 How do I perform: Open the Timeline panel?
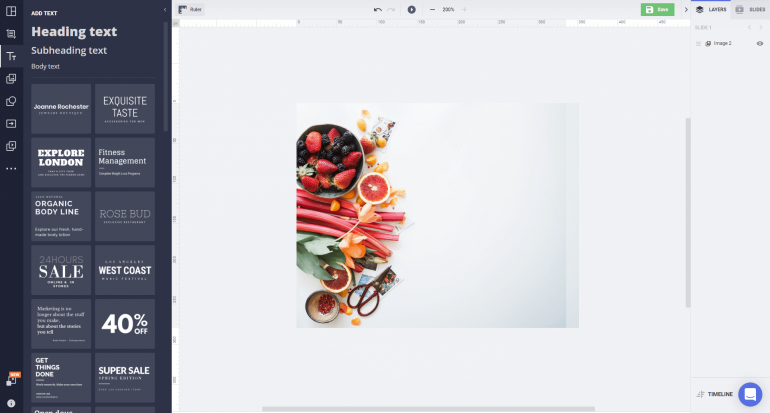point(715,394)
